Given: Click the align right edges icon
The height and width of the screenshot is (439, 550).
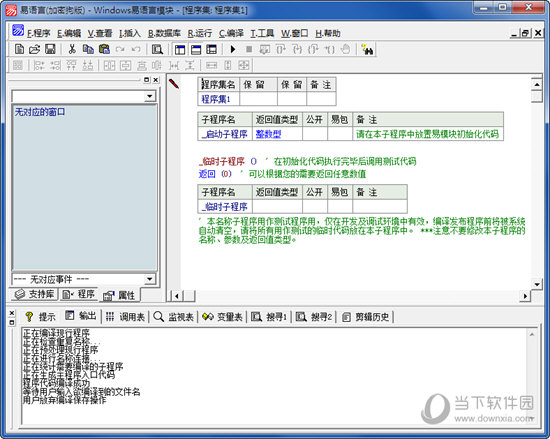Looking at the screenshot, I should tap(55, 65).
